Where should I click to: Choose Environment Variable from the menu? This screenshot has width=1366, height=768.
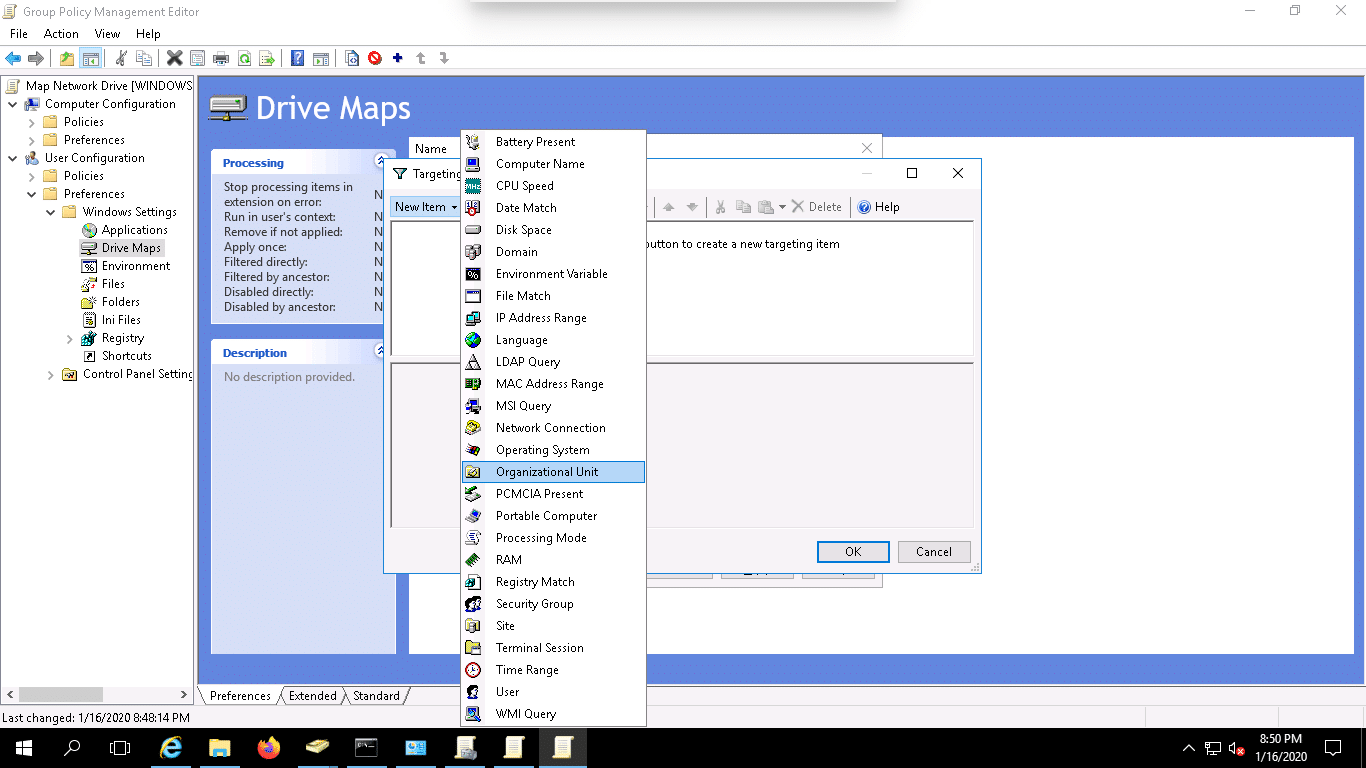(x=553, y=274)
